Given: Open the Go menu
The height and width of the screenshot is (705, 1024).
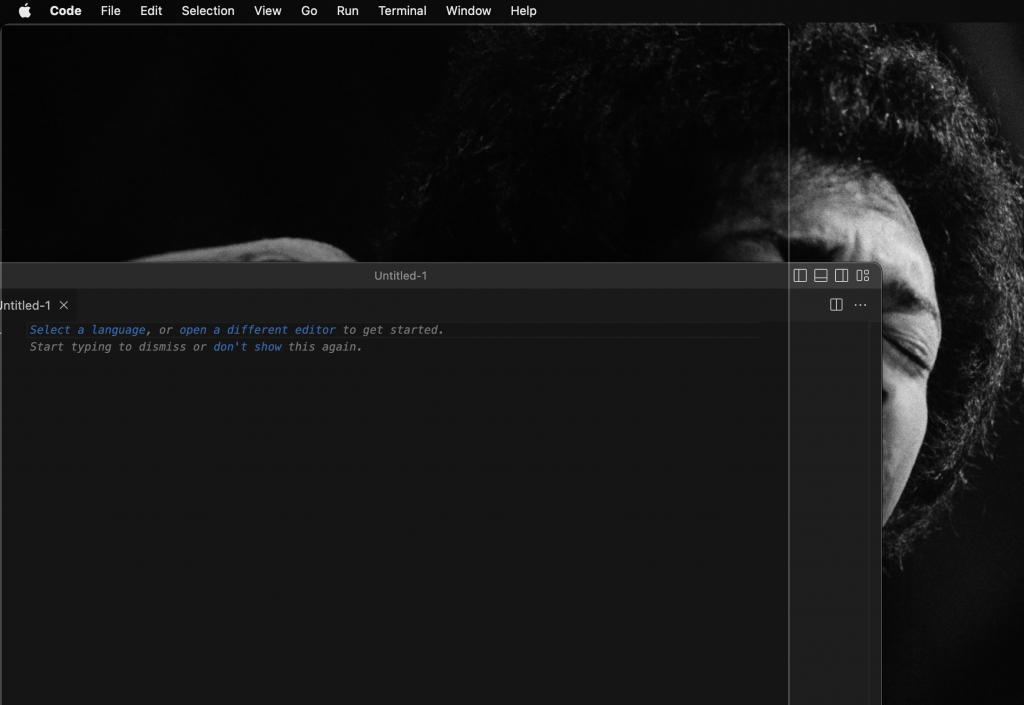Looking at the screenshot, I should click(x=309, y=11).
